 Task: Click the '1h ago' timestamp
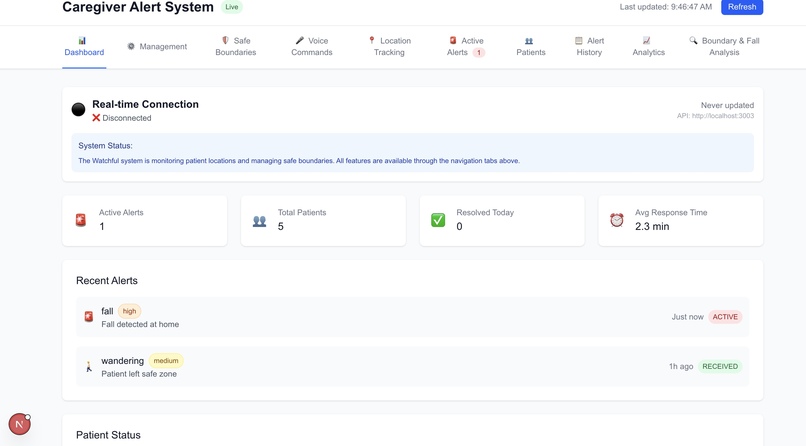pyautogui.click(x=681, y=366)
